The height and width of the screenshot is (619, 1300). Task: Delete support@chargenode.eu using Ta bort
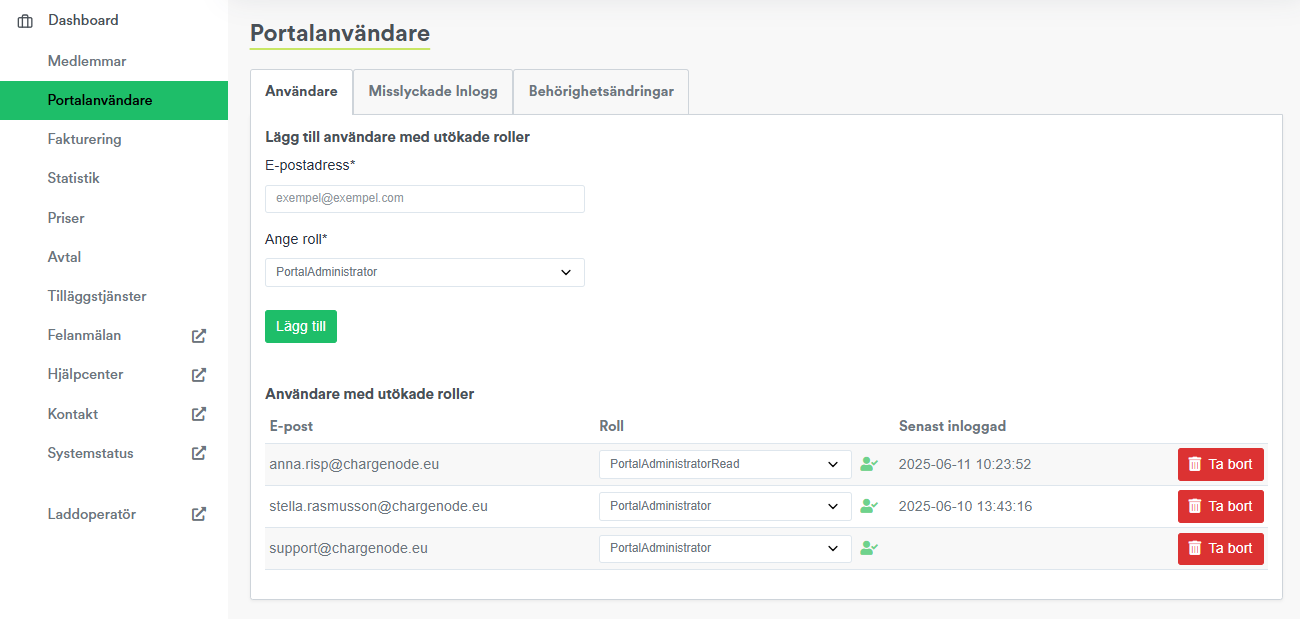tap(1220, 548)
